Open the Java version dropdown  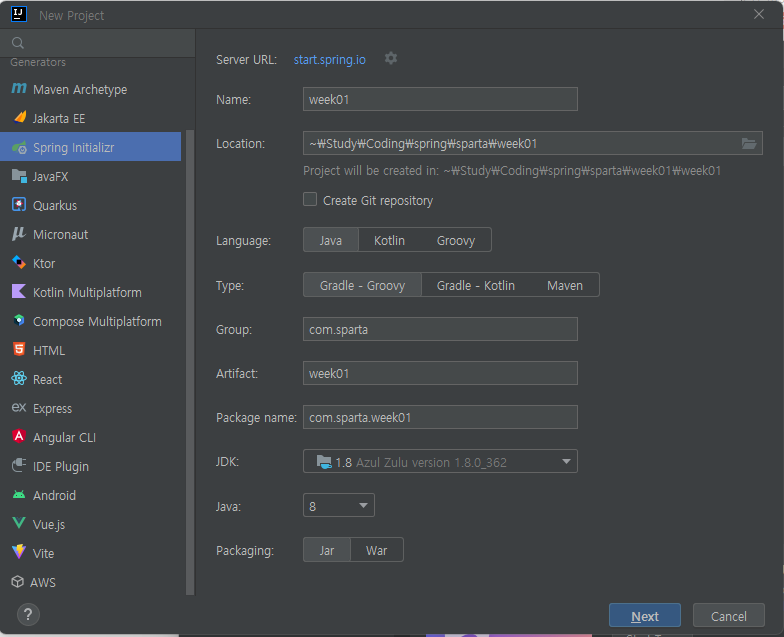[338, 506]
